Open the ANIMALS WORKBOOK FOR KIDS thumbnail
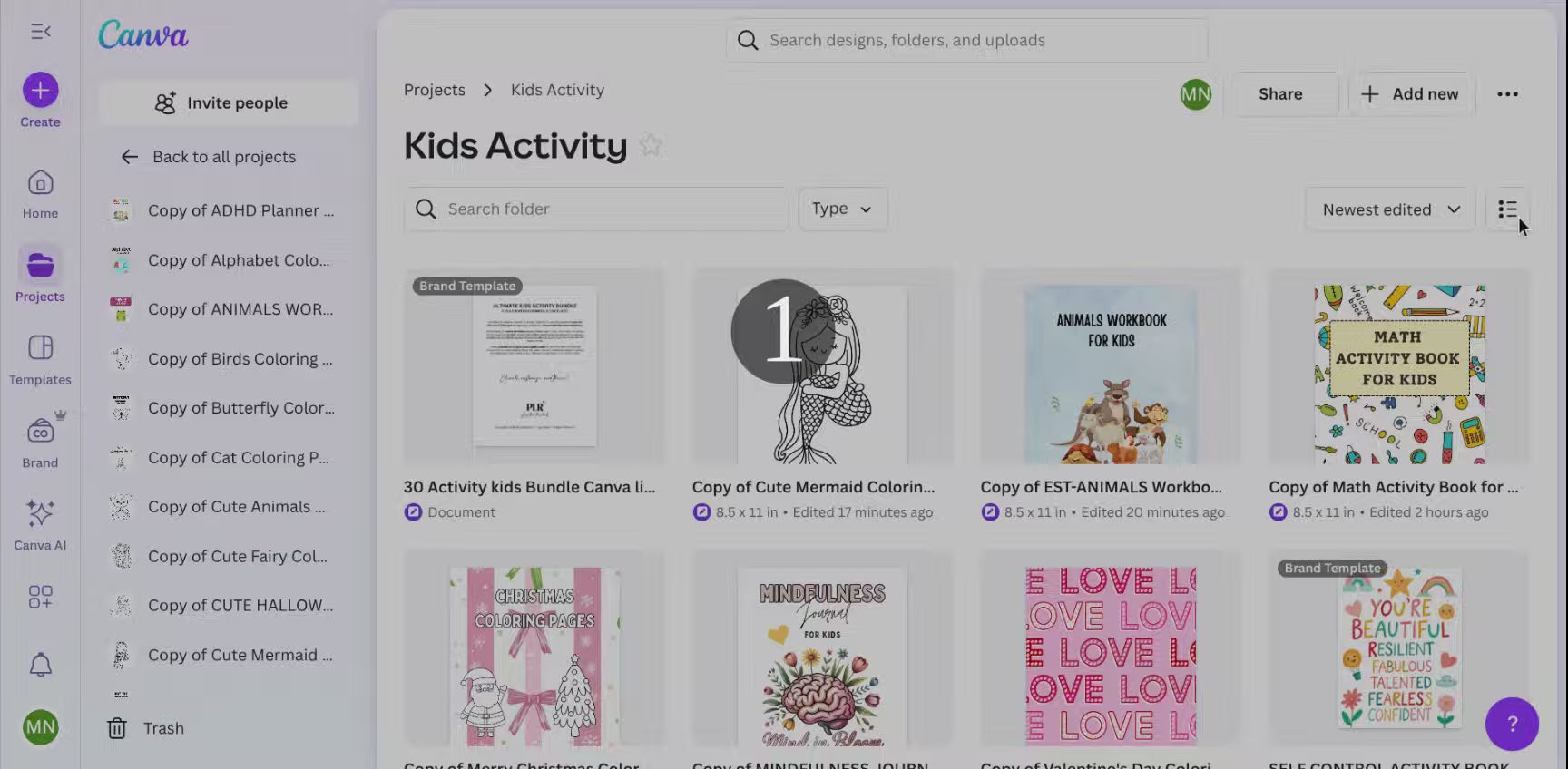1568x769 pixels. click(x=1111, y=366)
